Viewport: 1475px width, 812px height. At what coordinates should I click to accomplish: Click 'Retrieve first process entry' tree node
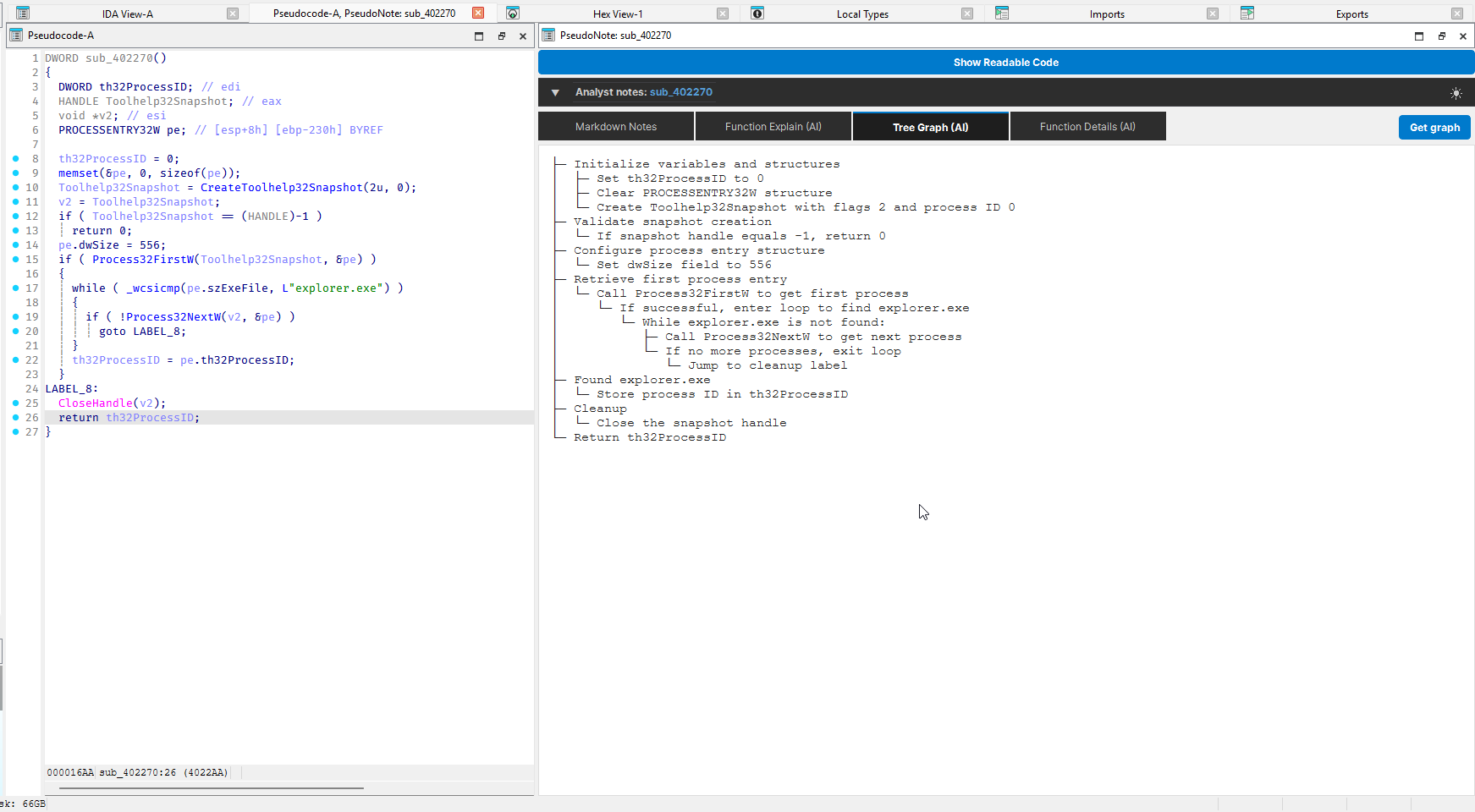(680, 279)
